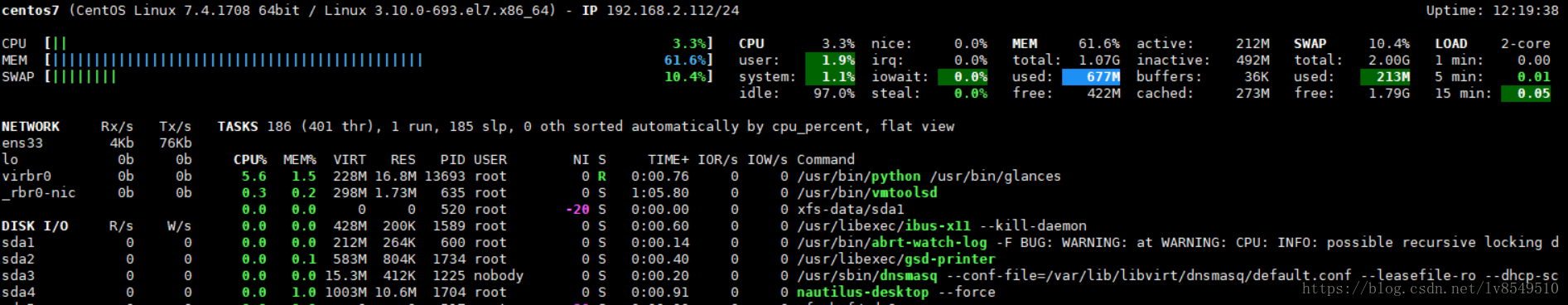Click PID 13693 in process list
The image size is (1568, 305).
[445, 176]
